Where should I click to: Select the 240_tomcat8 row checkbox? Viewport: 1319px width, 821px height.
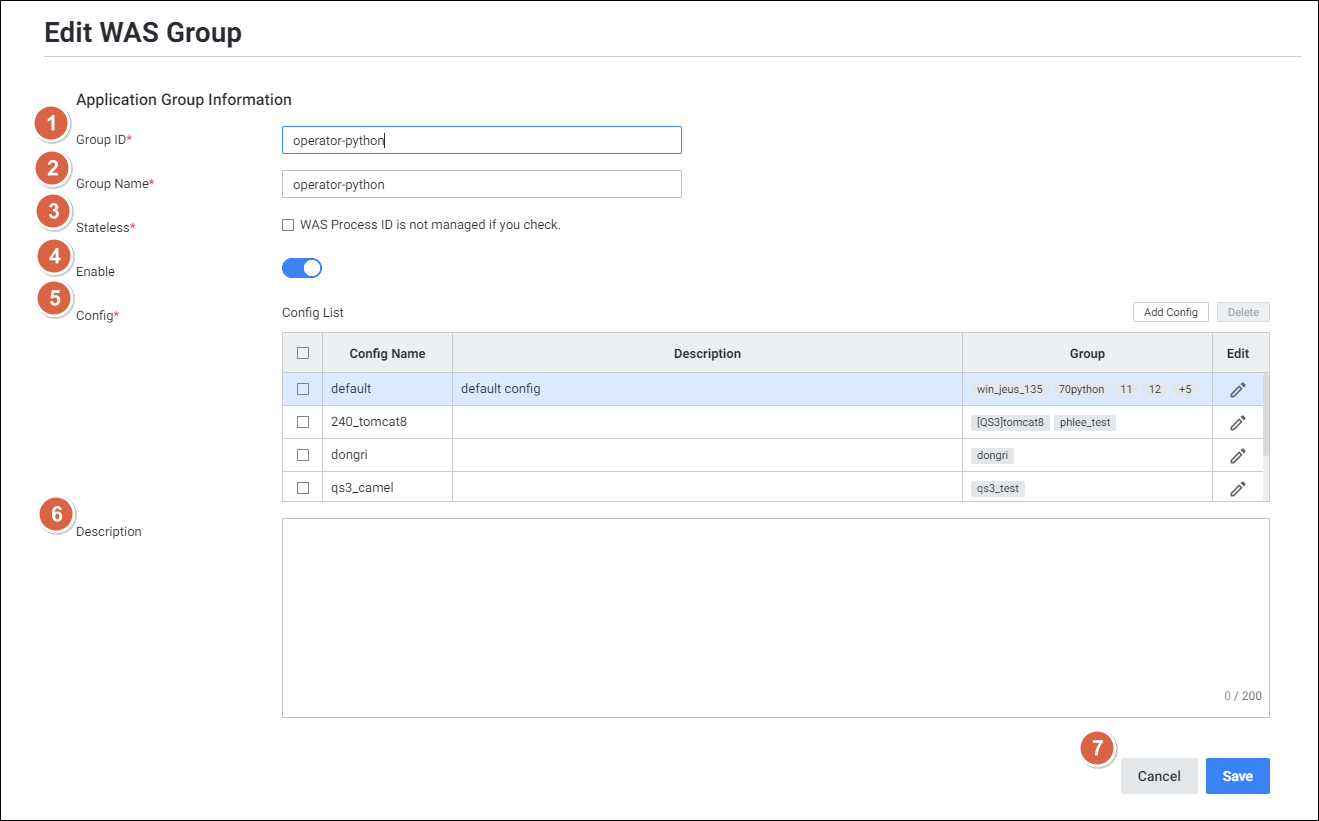click(303, 422)
